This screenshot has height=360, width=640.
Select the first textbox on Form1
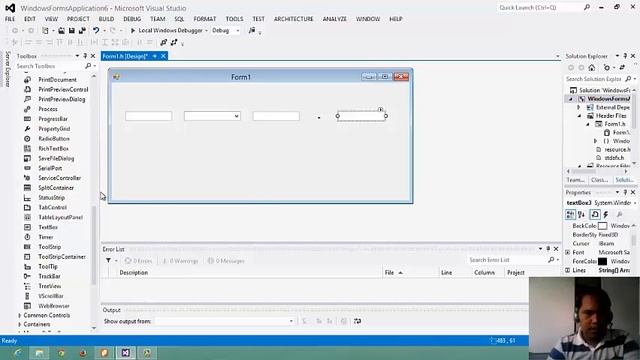point(149,116)
